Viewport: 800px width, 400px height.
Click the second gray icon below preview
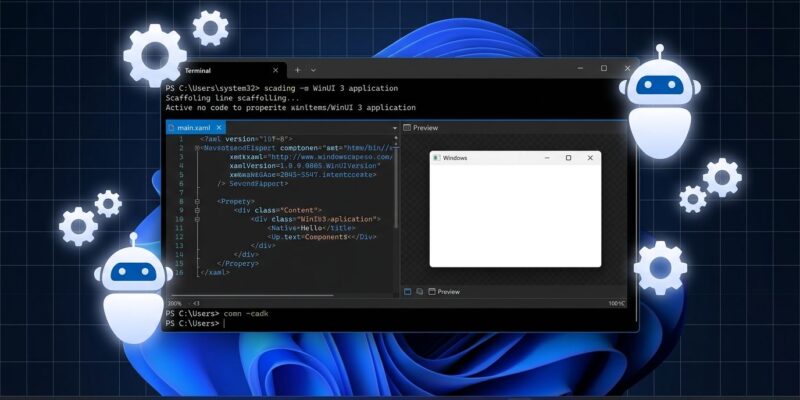pos(419,291)
